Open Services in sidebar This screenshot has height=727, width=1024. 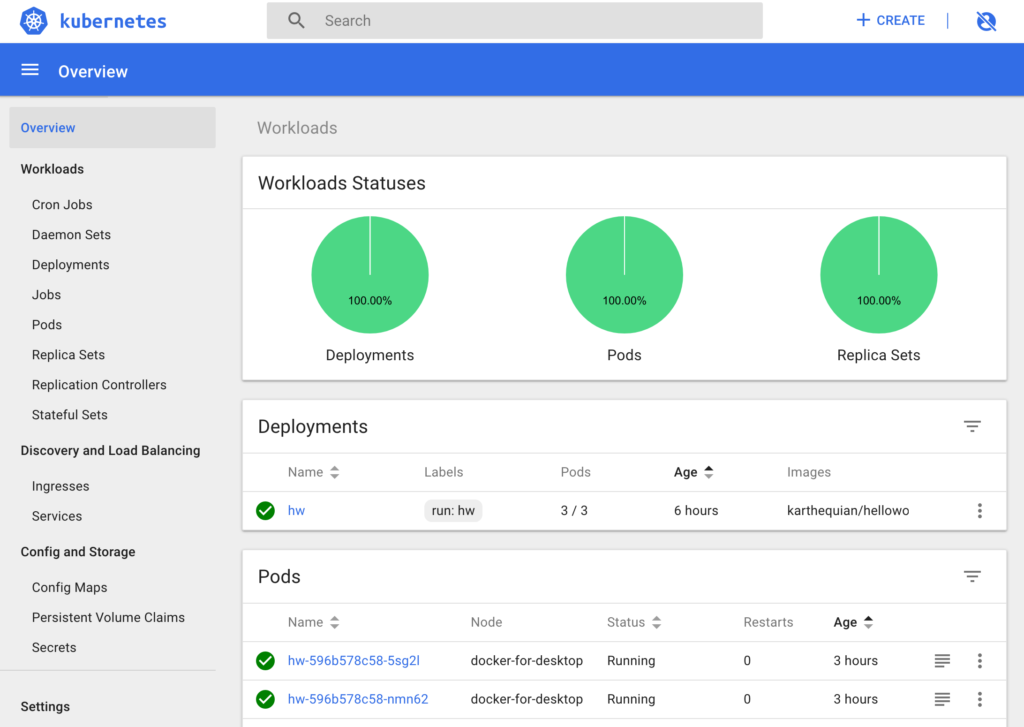tap(57, 517)
